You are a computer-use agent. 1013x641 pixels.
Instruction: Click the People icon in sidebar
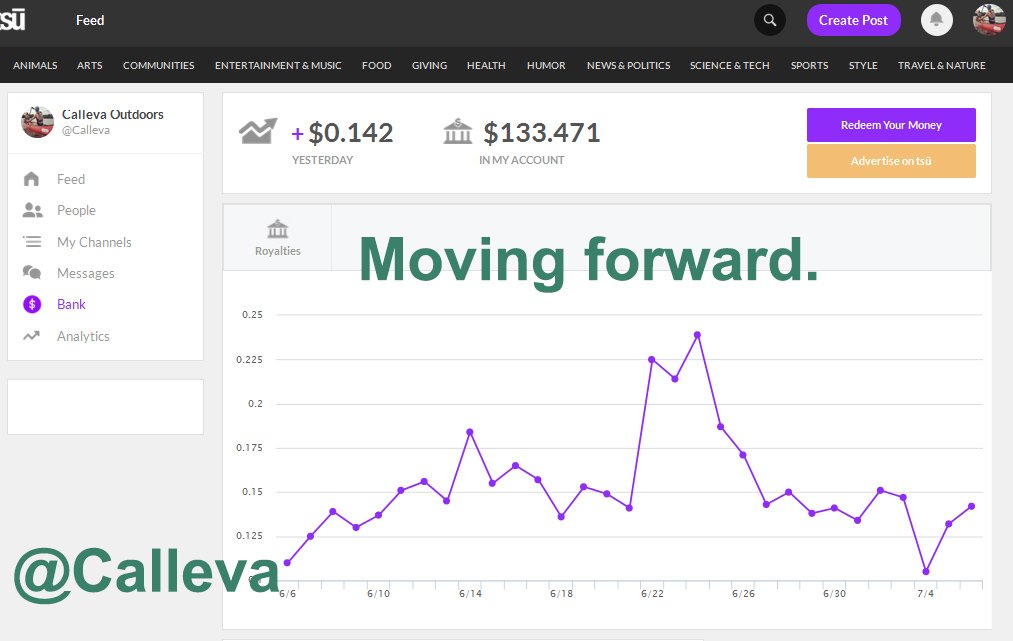click(x=32, y=210)
